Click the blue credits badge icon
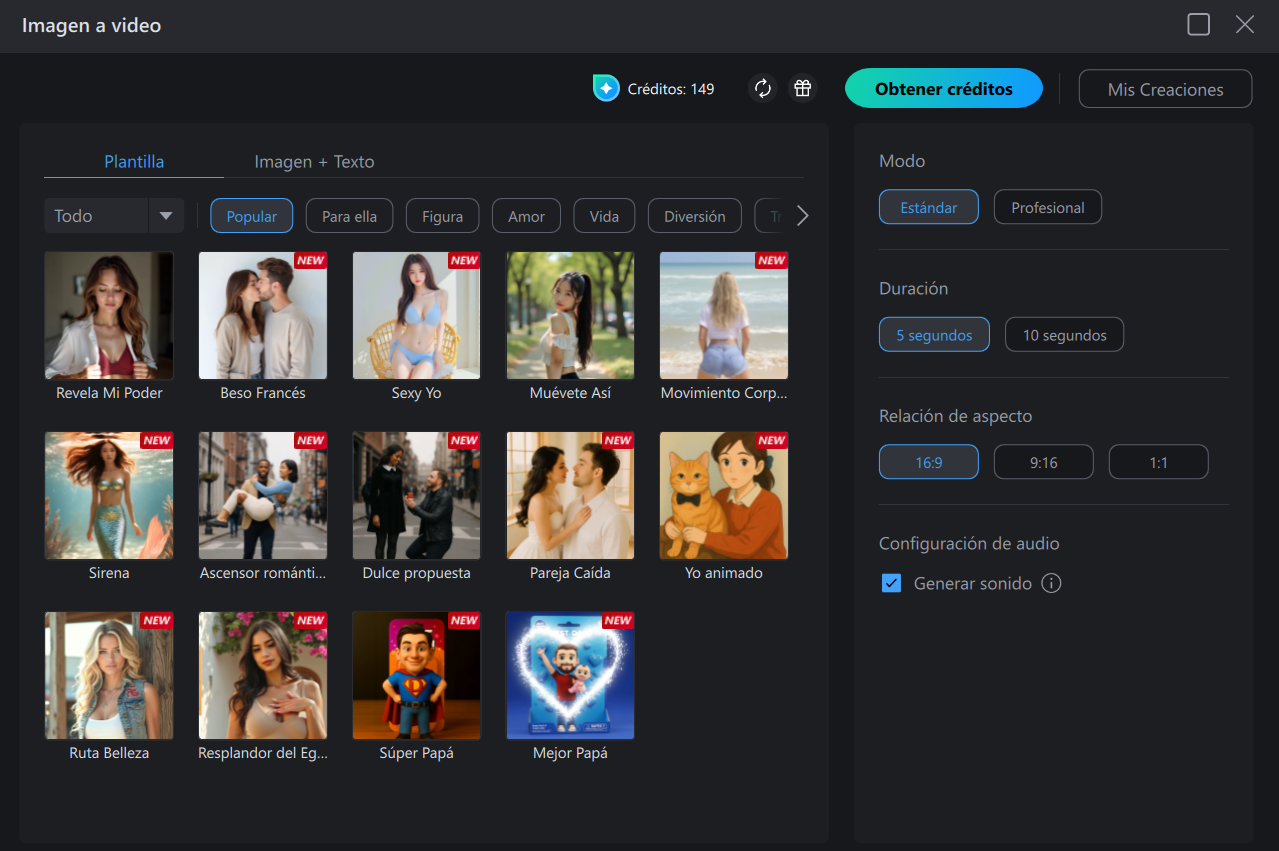1279x851 pixels. 606,88
